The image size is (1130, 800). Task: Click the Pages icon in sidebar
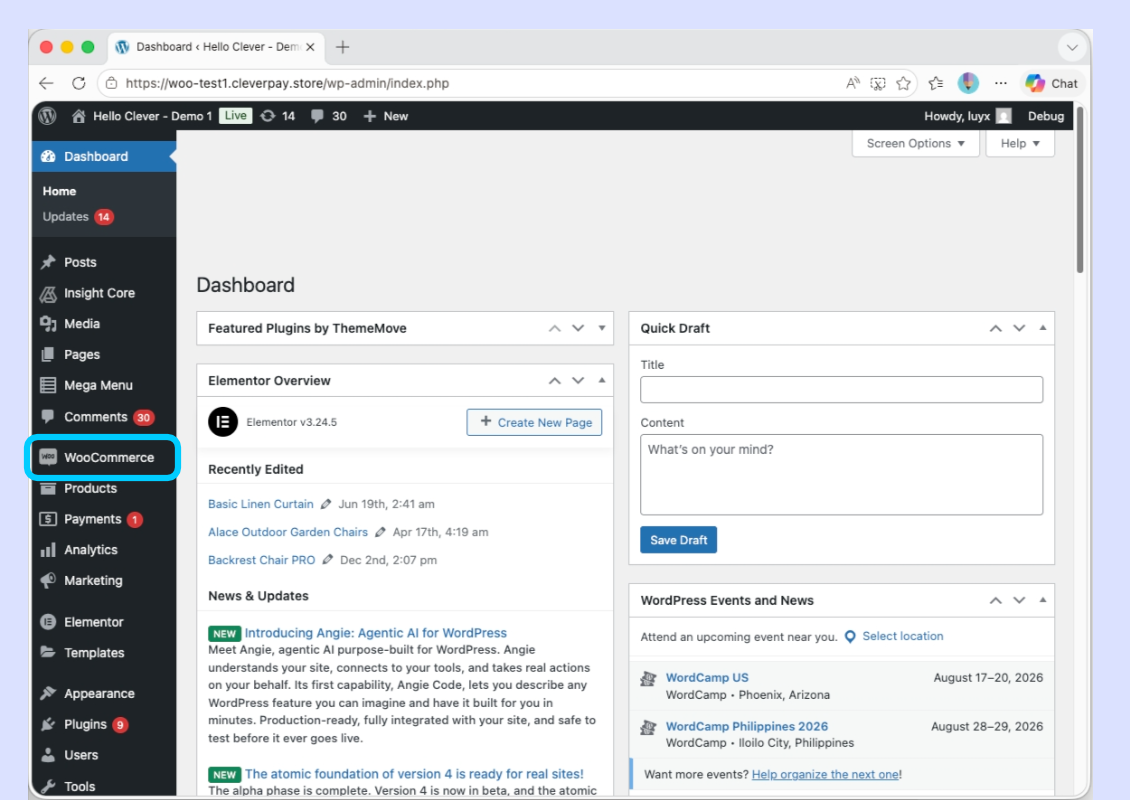tap(48, 355)
